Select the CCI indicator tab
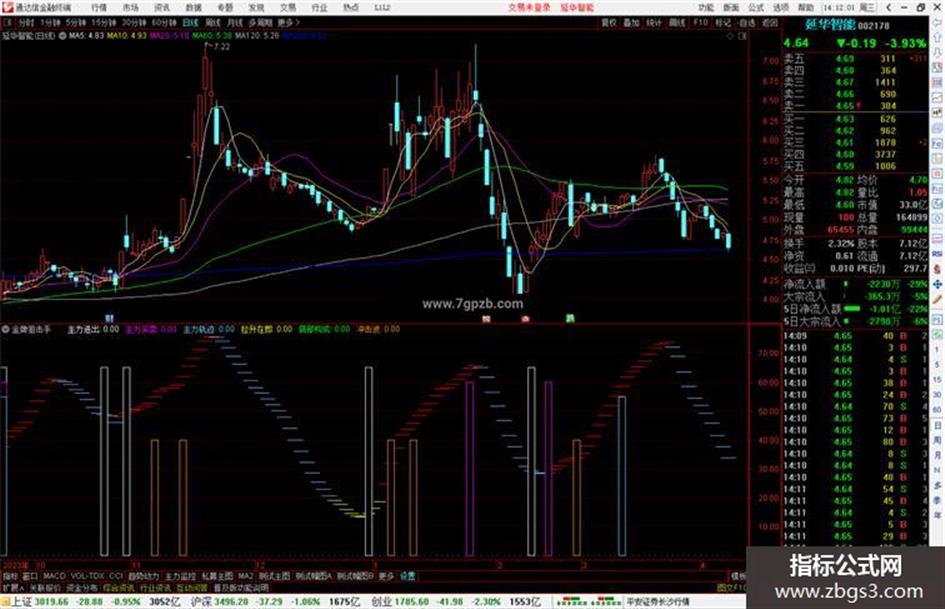Screen dimensions: 945x609 click(116, 576)
